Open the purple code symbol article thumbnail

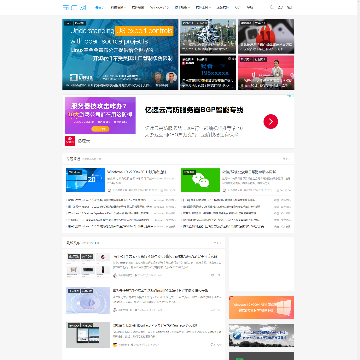[88, 300]
